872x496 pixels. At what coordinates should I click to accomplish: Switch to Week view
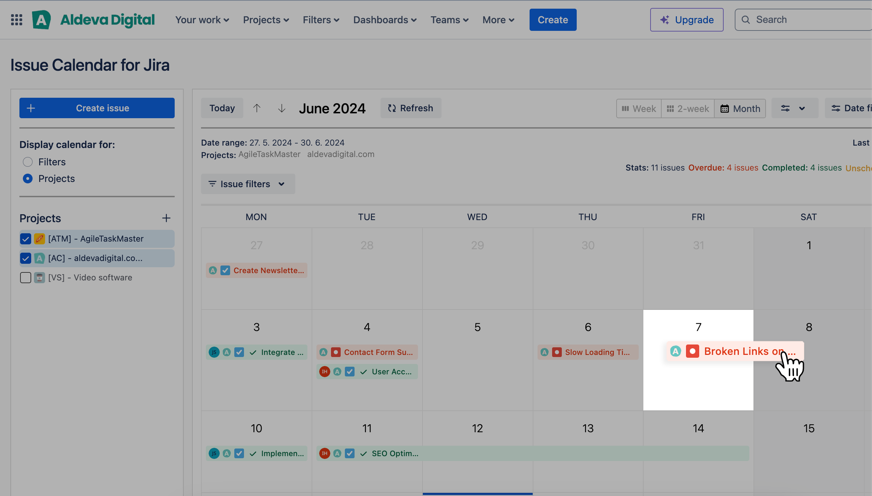[x=638, y=108]
